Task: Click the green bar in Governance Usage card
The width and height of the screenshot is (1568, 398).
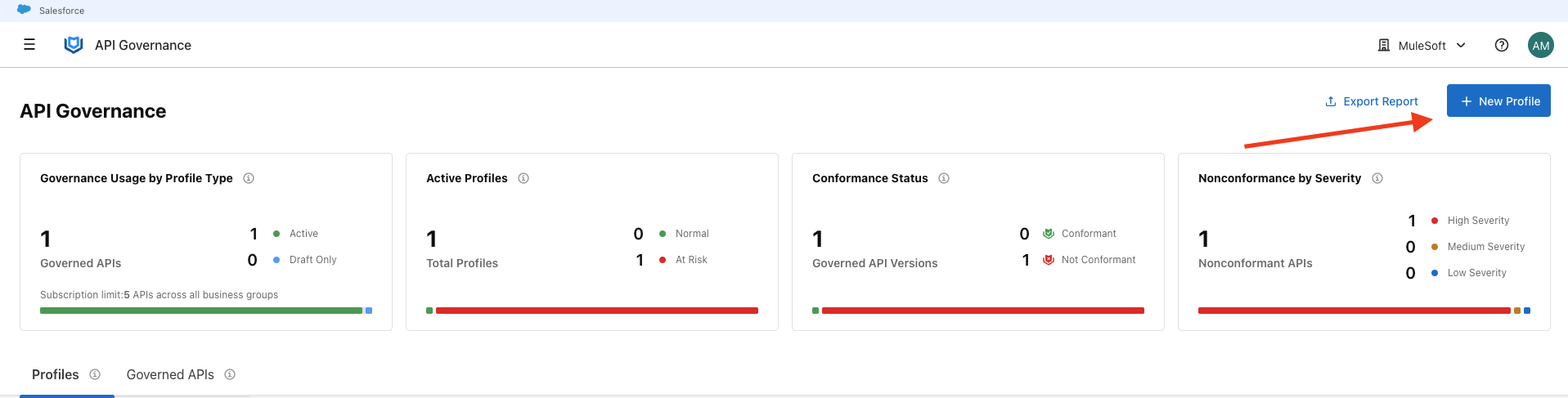Action: (200, 311)
